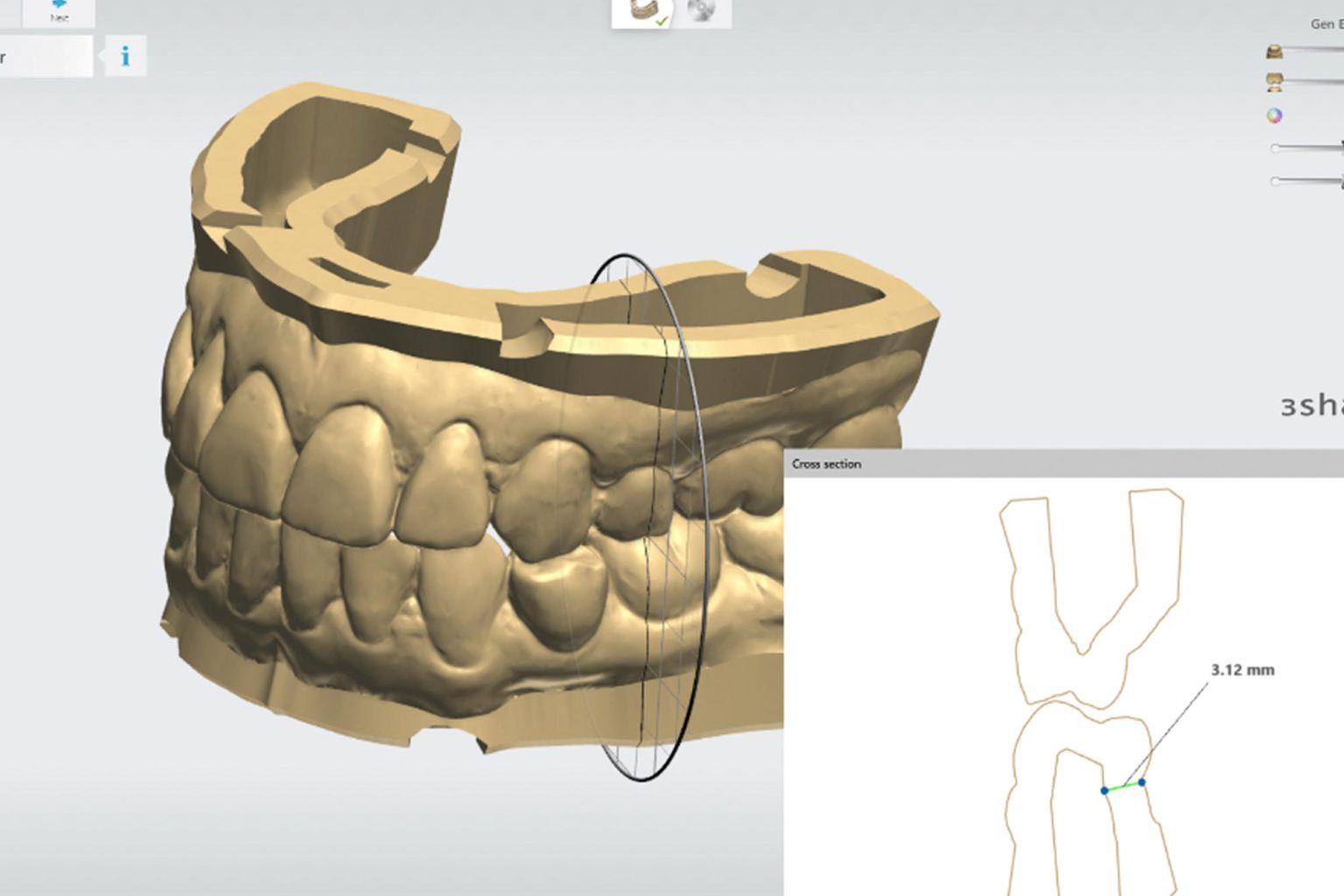Select the sectioned die model icon on the right panel

coord(1275,83)
